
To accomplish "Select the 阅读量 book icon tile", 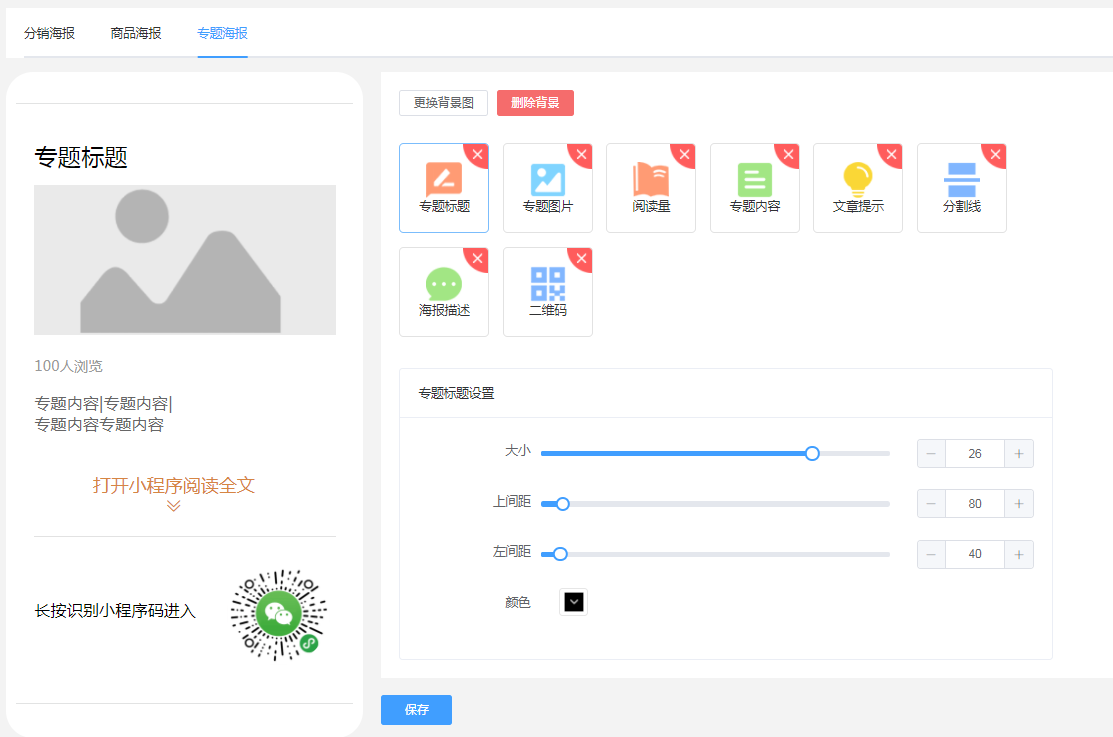I will 651,188.
